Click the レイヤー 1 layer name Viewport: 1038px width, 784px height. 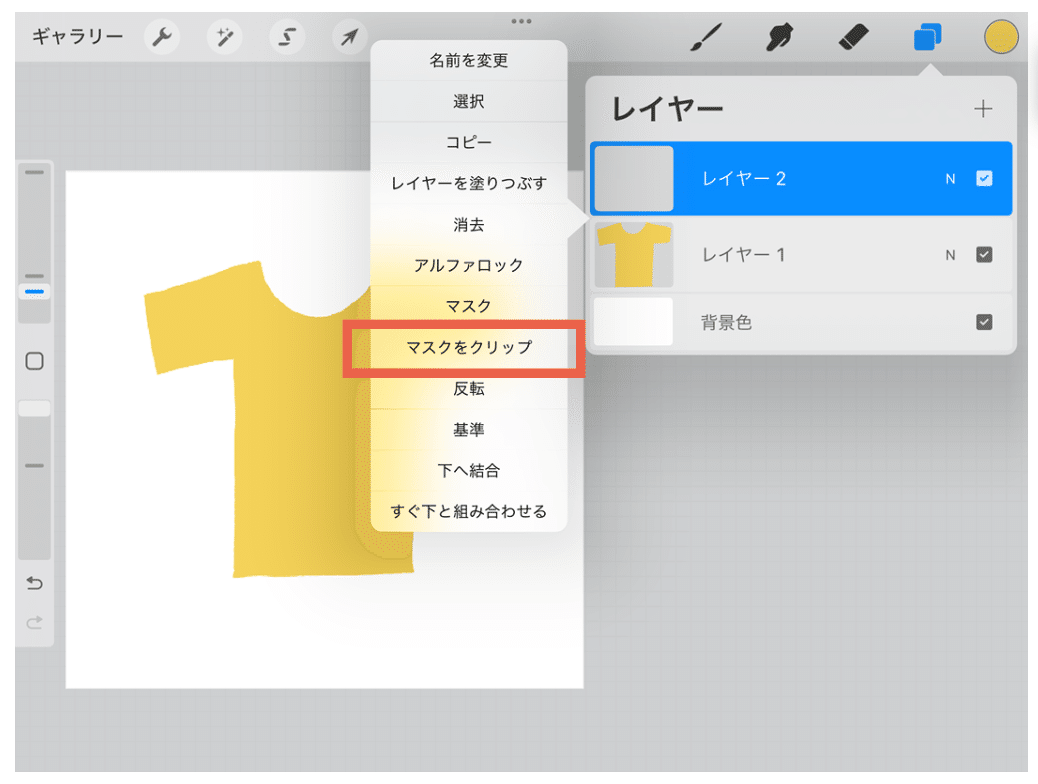pos(743,255)
